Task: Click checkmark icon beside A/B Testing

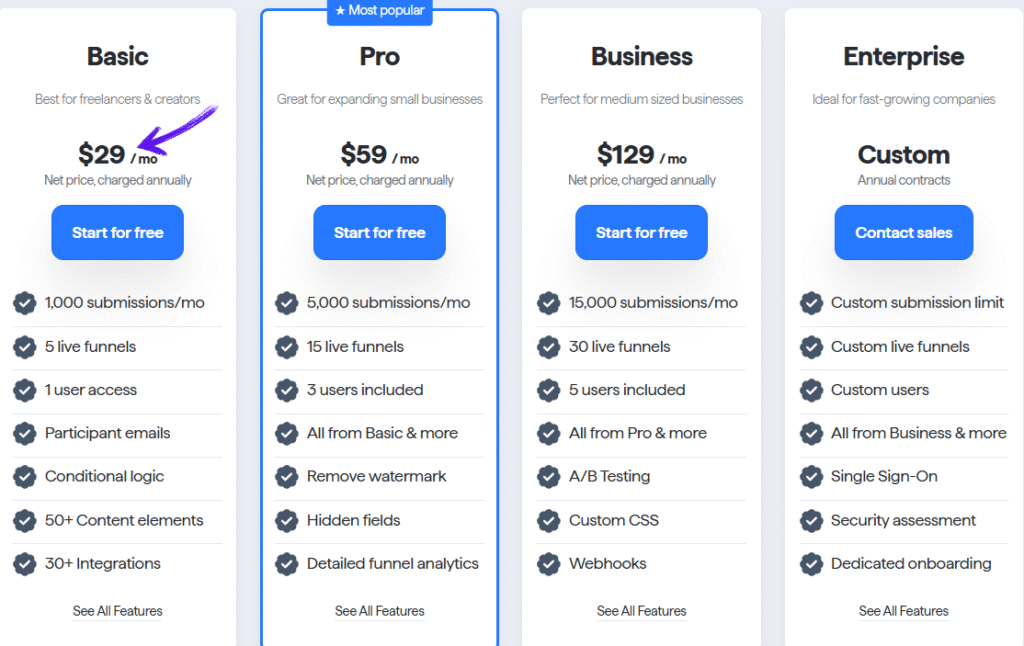Action: [x=549, y=477]
